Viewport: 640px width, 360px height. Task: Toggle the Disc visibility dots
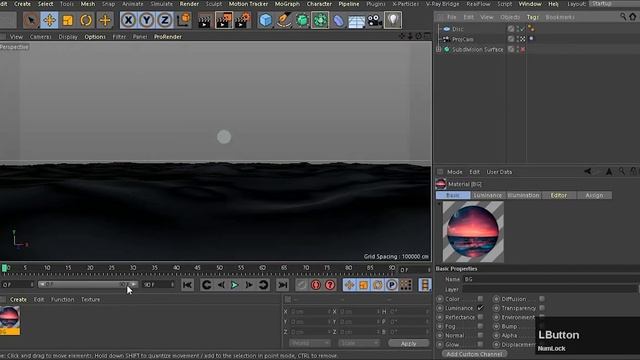click(x=518, y=29)
